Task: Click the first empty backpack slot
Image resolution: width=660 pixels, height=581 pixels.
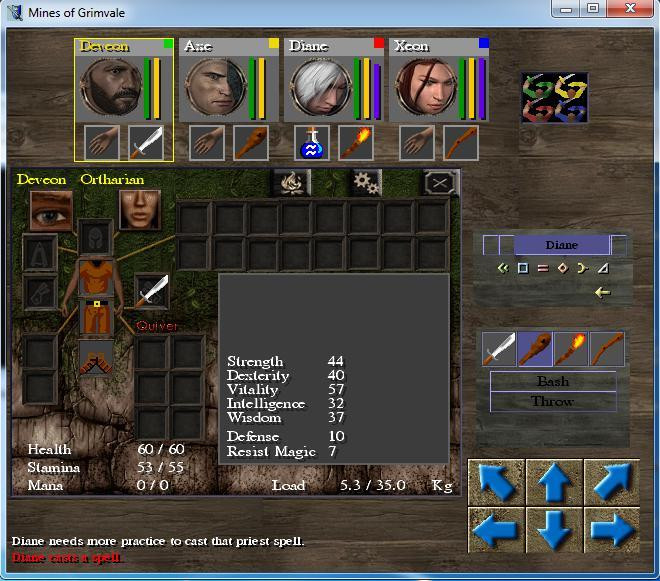Action: click(194, 218)
